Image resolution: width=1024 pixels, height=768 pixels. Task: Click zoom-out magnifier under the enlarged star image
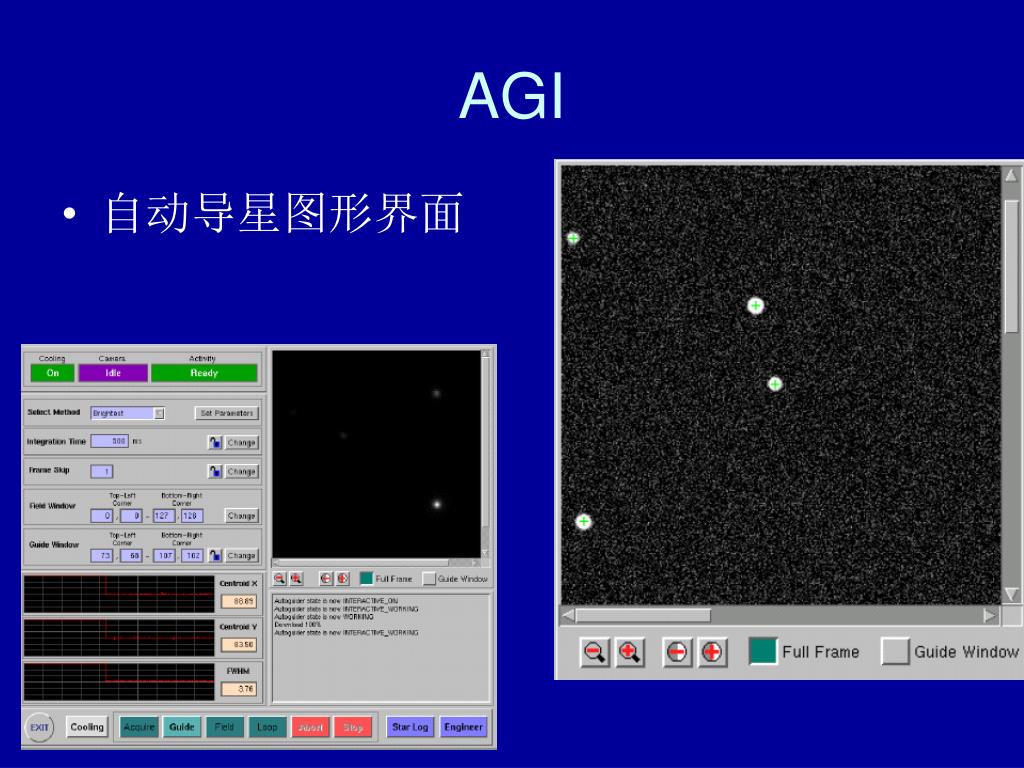pos(595,653)
